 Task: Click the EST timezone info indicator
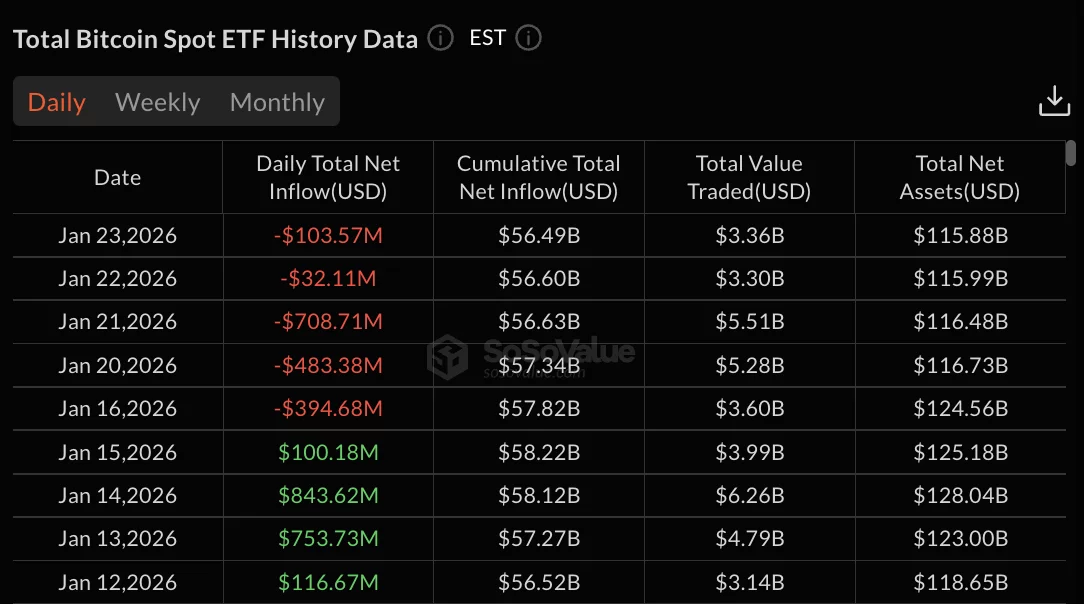(x=528, y=39)
